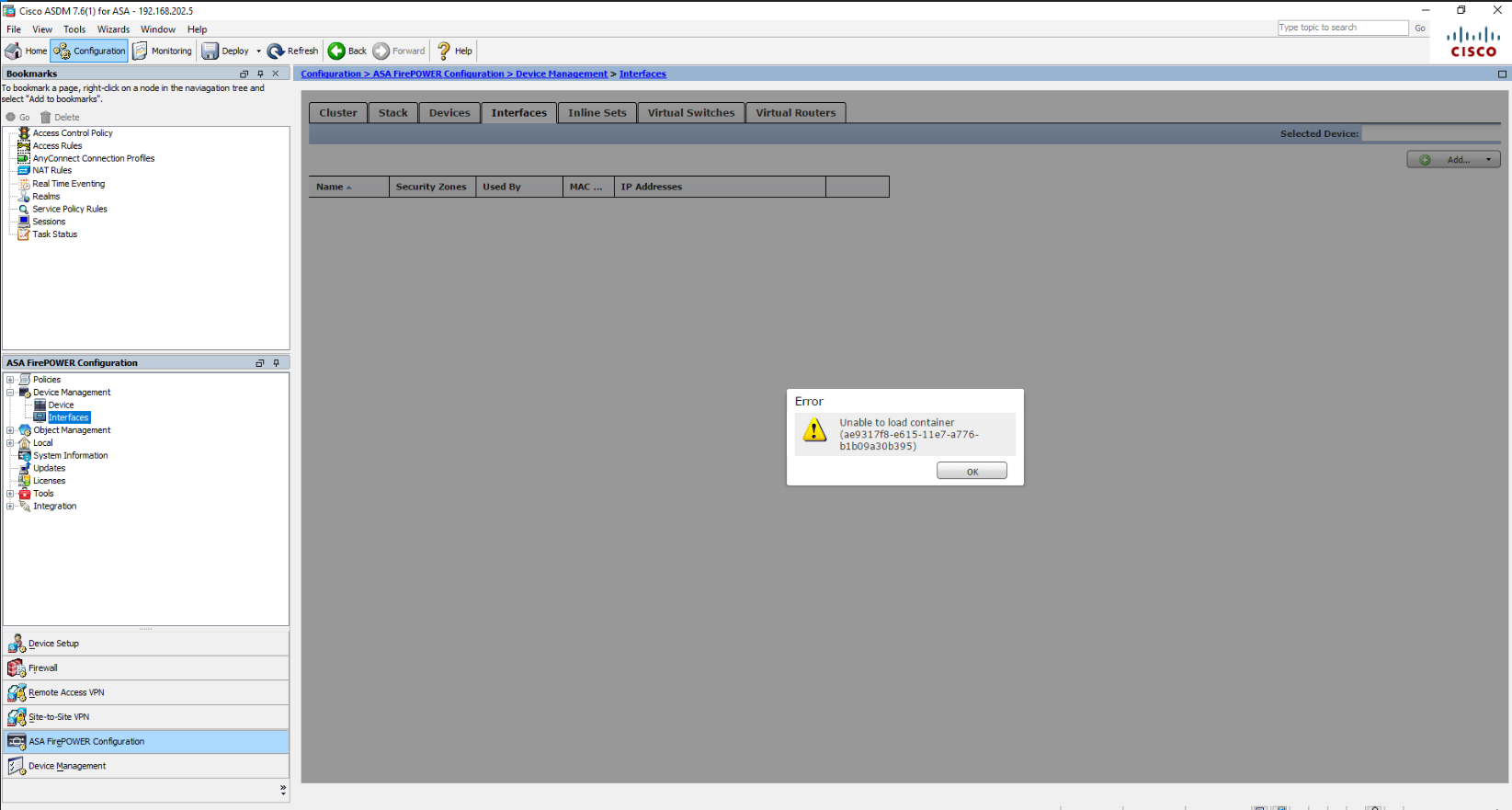Pin the ASA FirePOWER Configuration panel
The width and height of the screenshot is (1512, 810).
(x=276, y=363)
